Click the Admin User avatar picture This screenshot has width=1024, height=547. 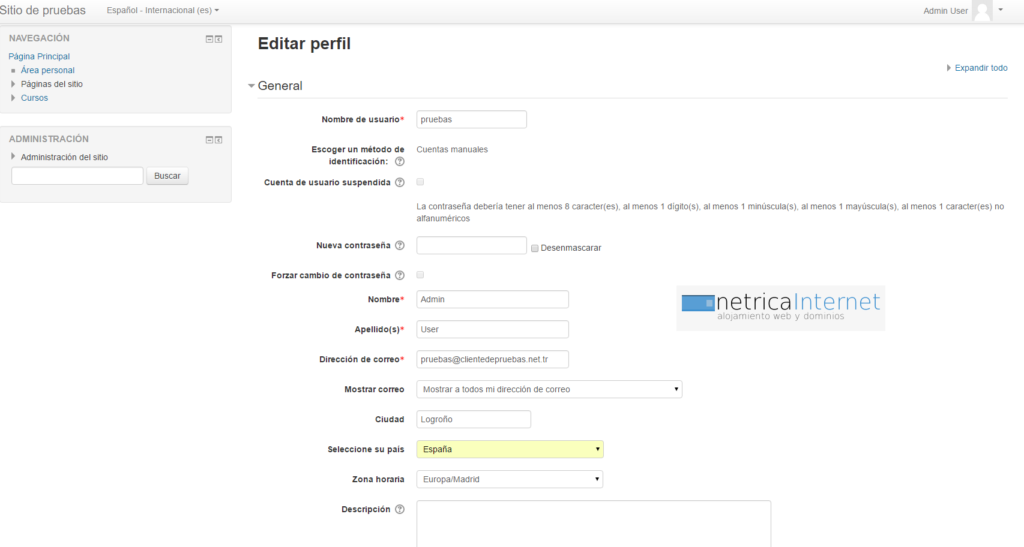click(x=982, y=11)
